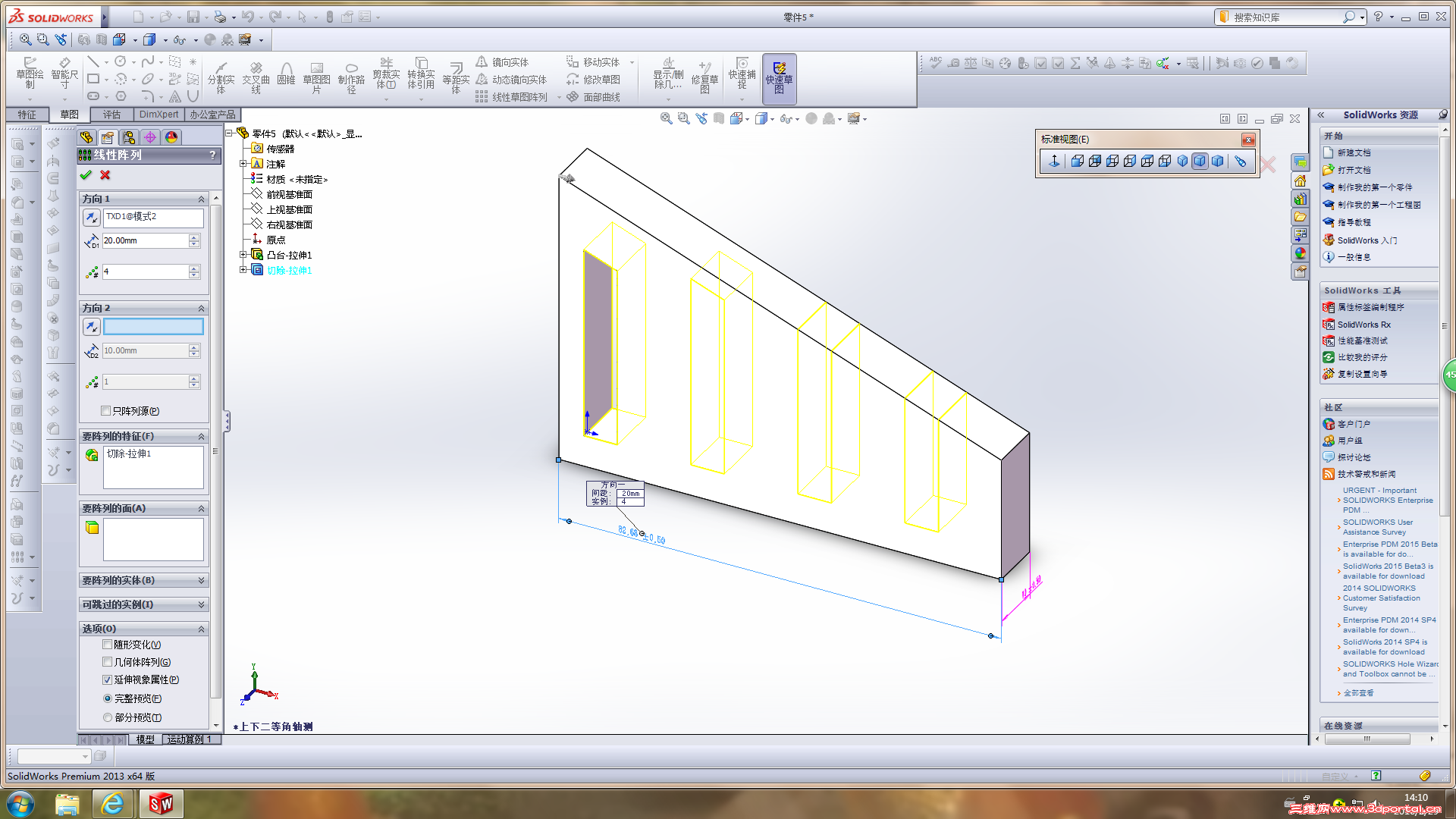Open the Evaluate tab

pyautogui.click(x=112, y=115)
